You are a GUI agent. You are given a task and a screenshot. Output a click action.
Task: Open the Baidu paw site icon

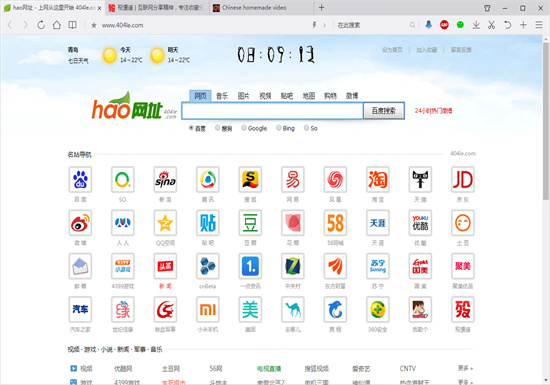(80, 180)
